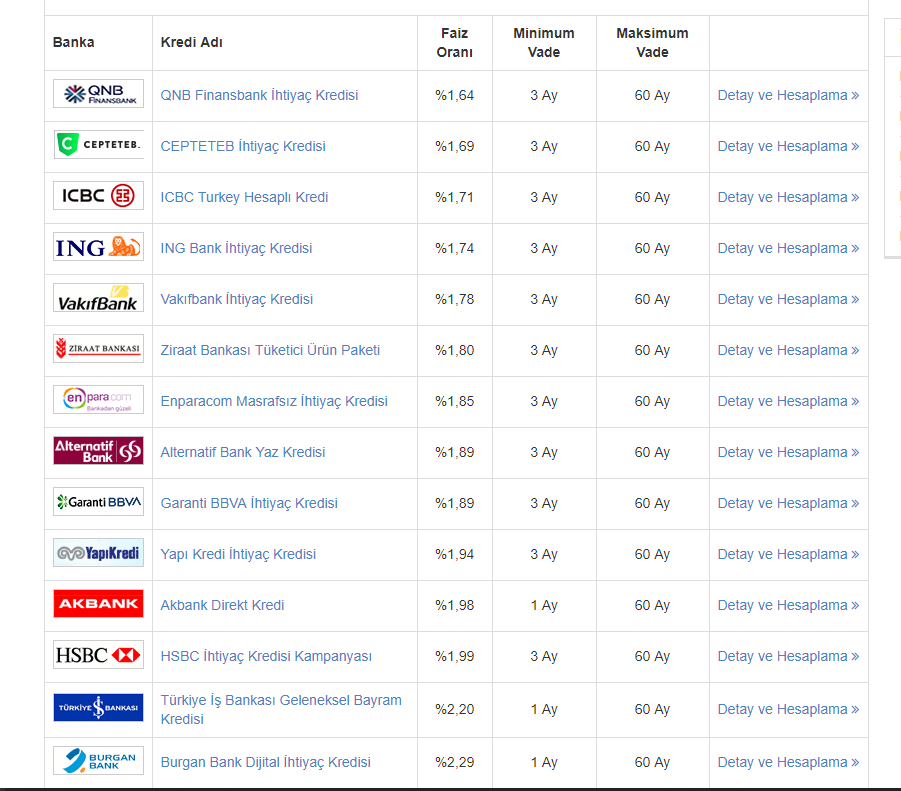901x791 pixels.
Task: Click Detay ve Hesaplama for Burgan Bank
Action: click(788, 762)
